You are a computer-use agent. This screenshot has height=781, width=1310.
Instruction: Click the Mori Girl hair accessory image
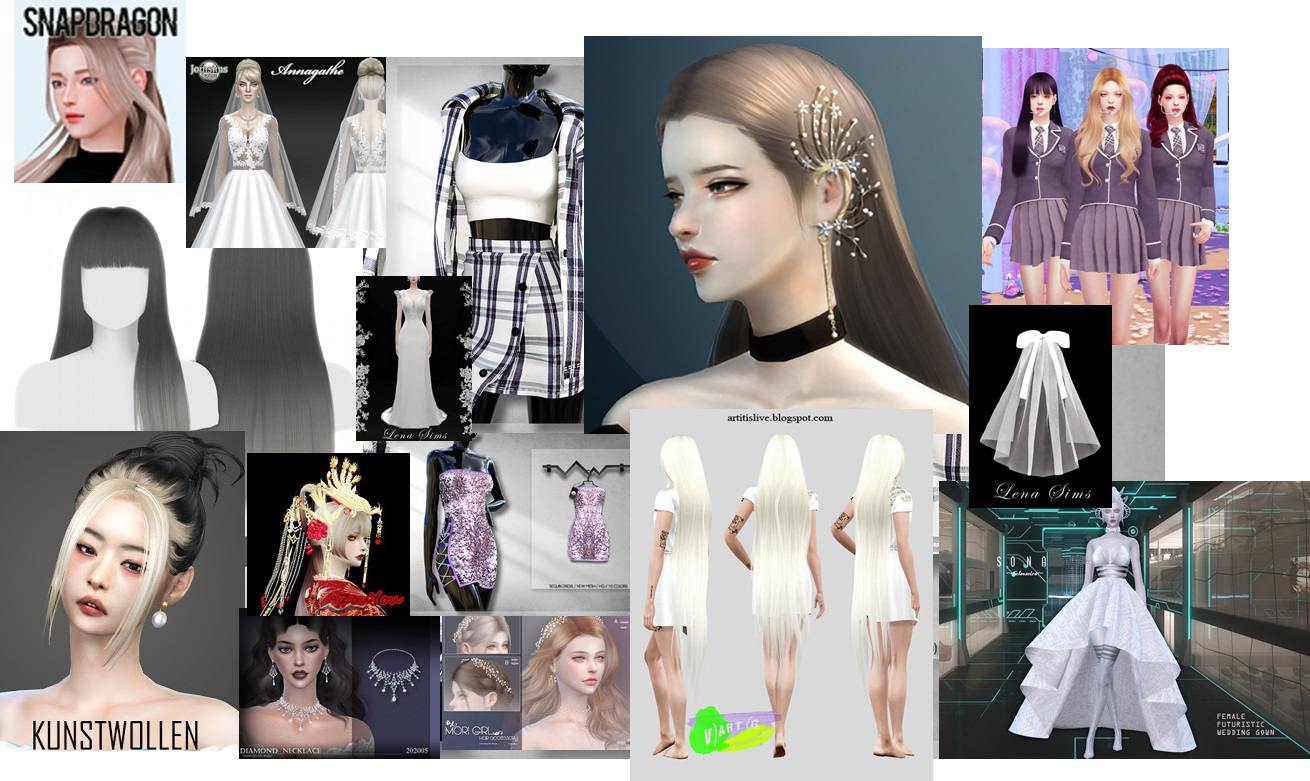click(536, 689)
